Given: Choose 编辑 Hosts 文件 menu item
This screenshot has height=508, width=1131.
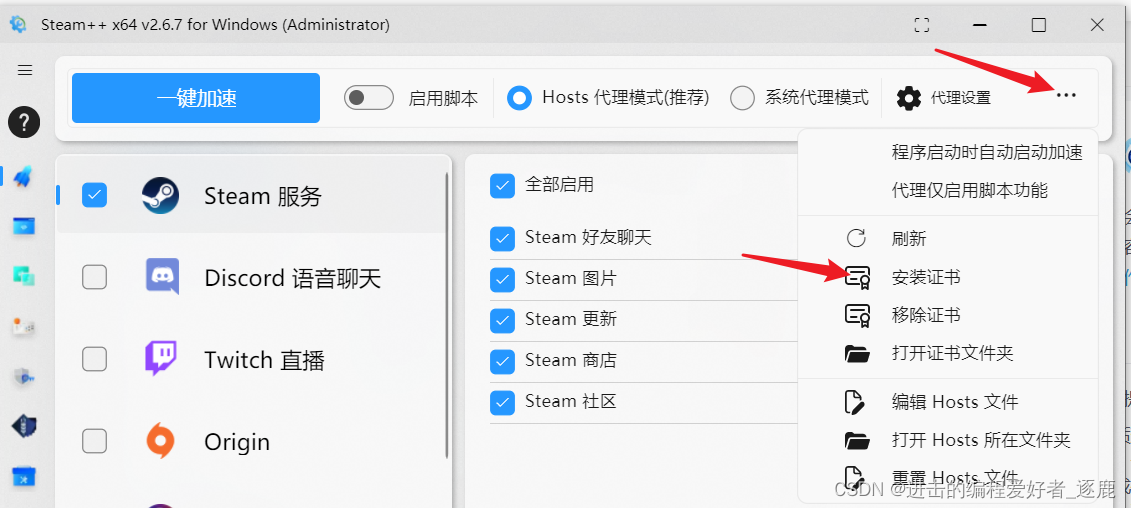Looking at the screenshot, I should [x=948, y=401].
